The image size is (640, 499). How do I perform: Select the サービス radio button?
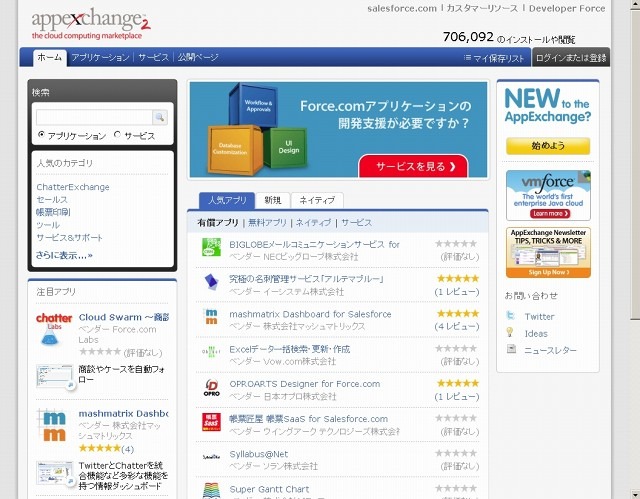pyautogui.click(x=118, y=134)
